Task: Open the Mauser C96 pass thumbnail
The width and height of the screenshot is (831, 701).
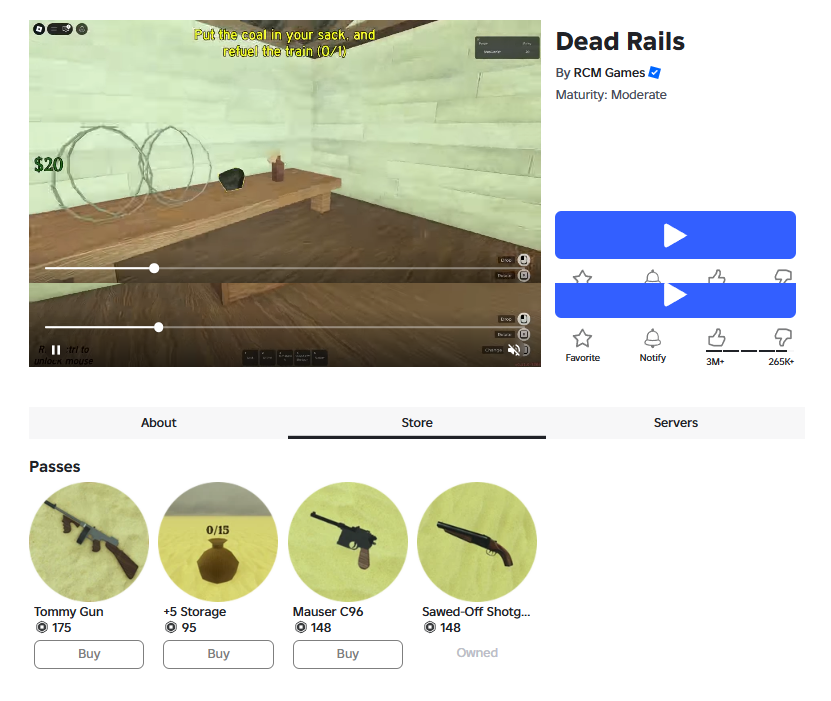Action: click(348, 542)
